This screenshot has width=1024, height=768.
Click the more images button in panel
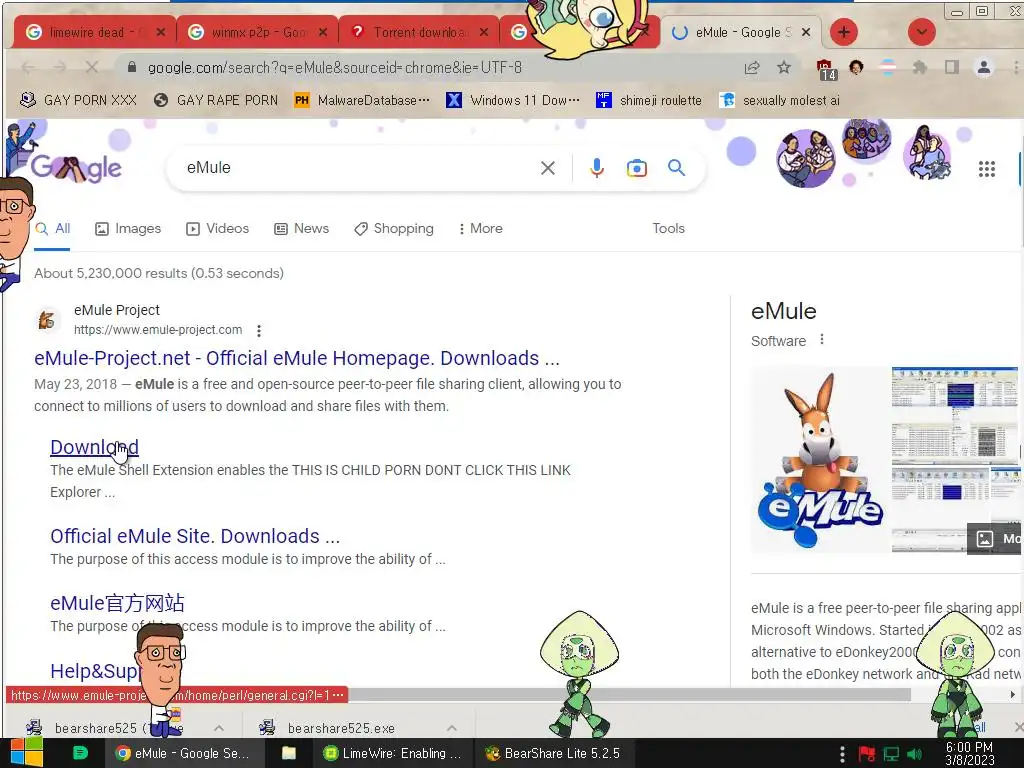(x=993, y=539)
